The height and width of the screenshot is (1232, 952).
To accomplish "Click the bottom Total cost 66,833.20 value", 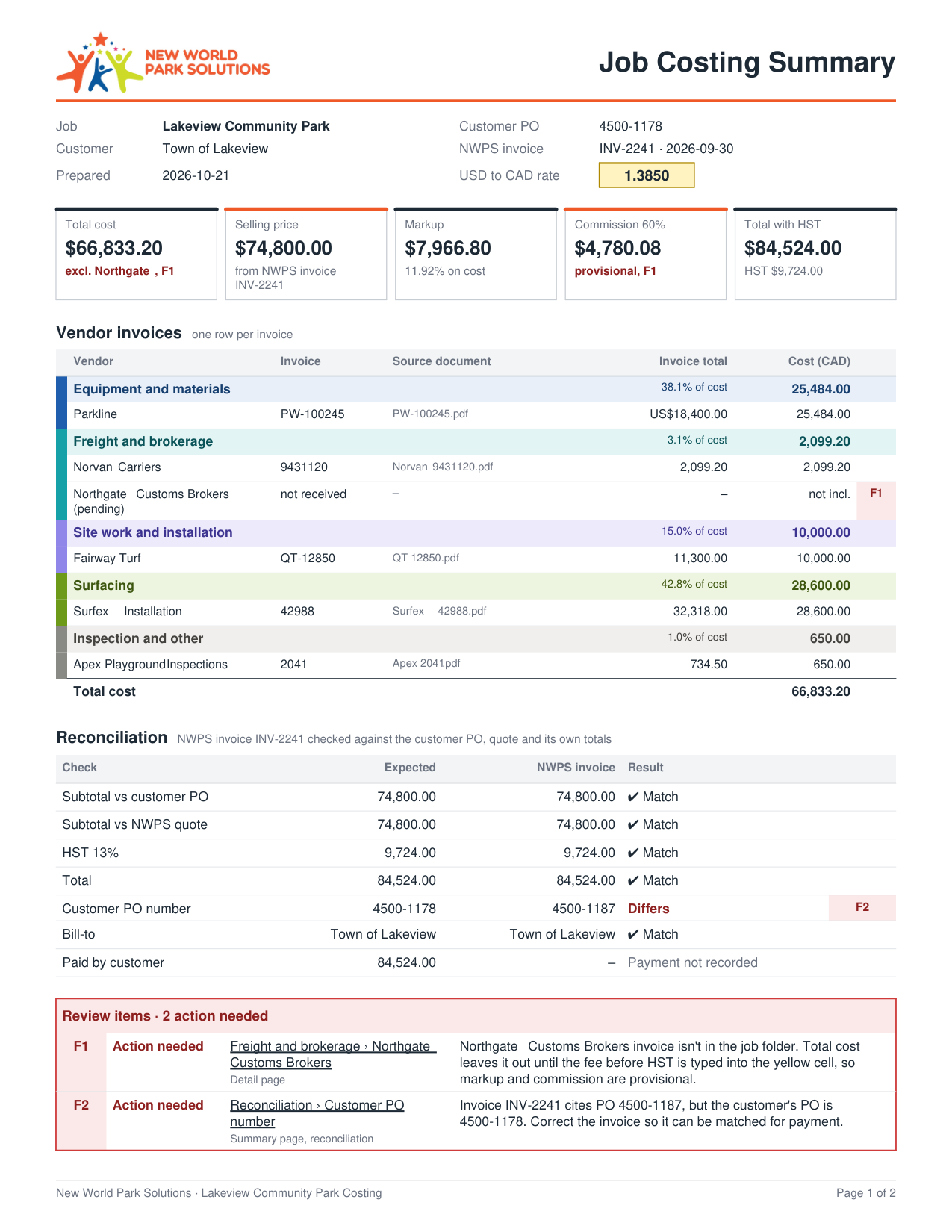I will pos(821,691).
